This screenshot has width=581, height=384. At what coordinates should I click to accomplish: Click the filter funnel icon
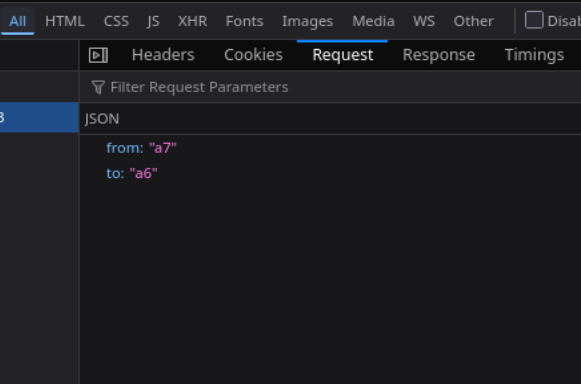tap(98, 87)
